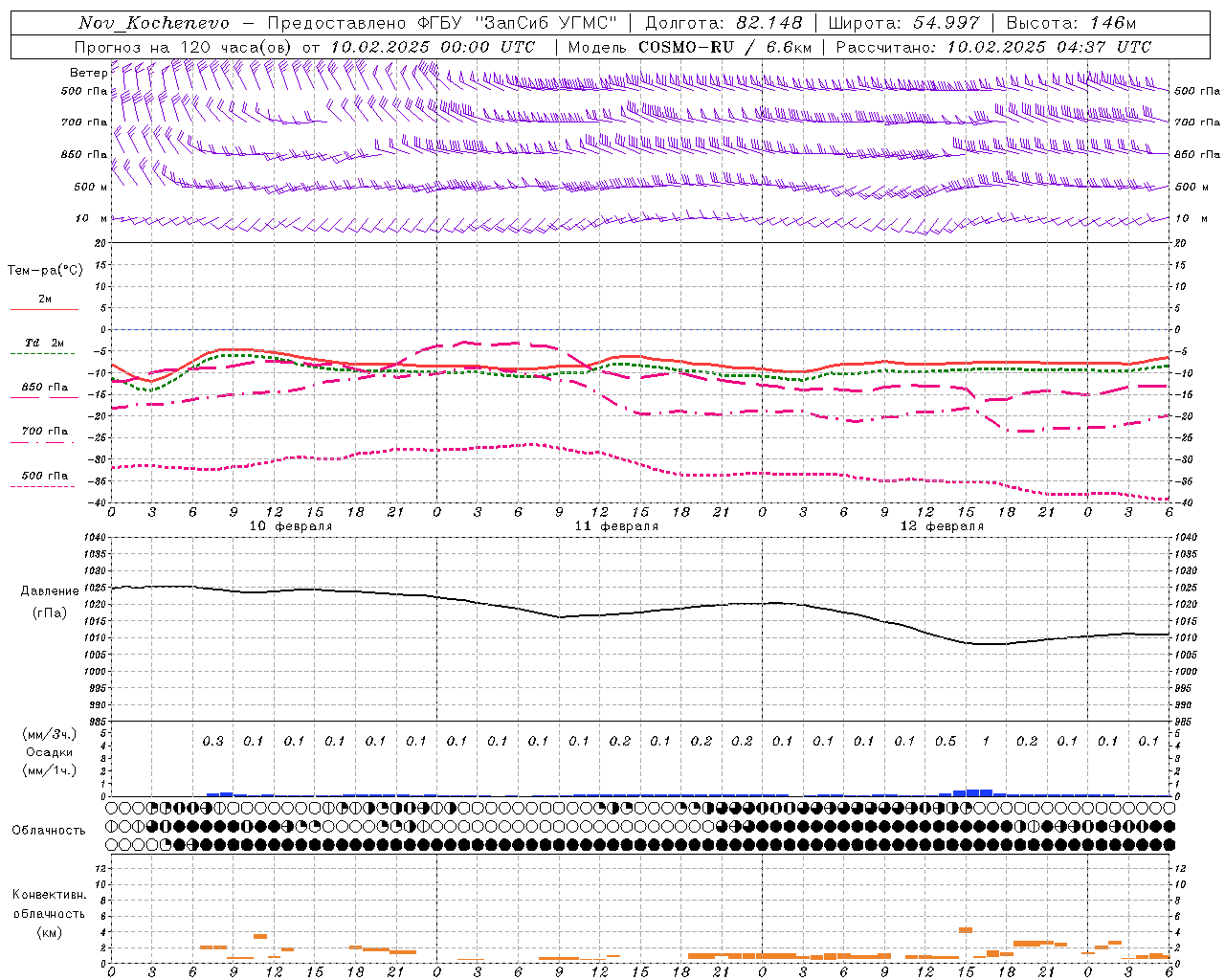The image size is (1225, 980).
Task: Click the 'Тем-ра(°C)' temperature panel label
Action: pos(45,271)
